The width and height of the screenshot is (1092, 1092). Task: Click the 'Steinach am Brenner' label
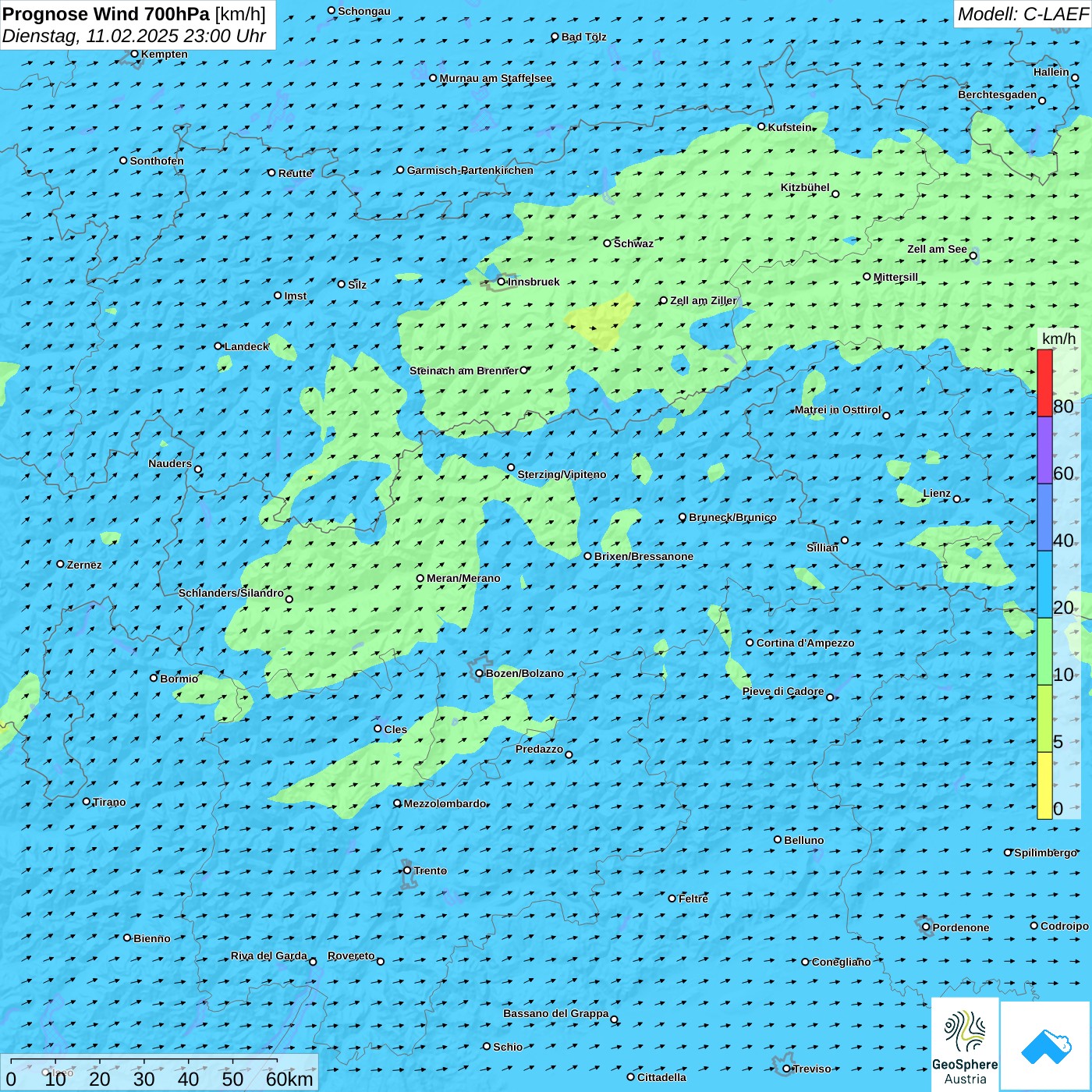463,370
